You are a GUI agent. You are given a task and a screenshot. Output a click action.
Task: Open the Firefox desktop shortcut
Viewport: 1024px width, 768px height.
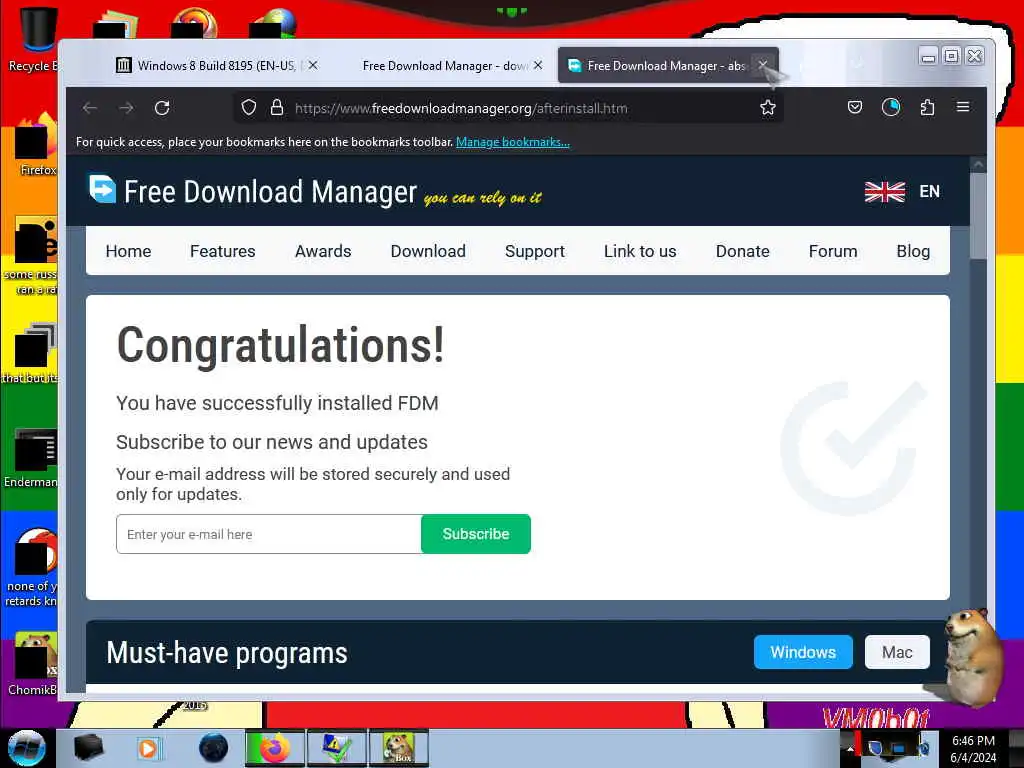36,144
